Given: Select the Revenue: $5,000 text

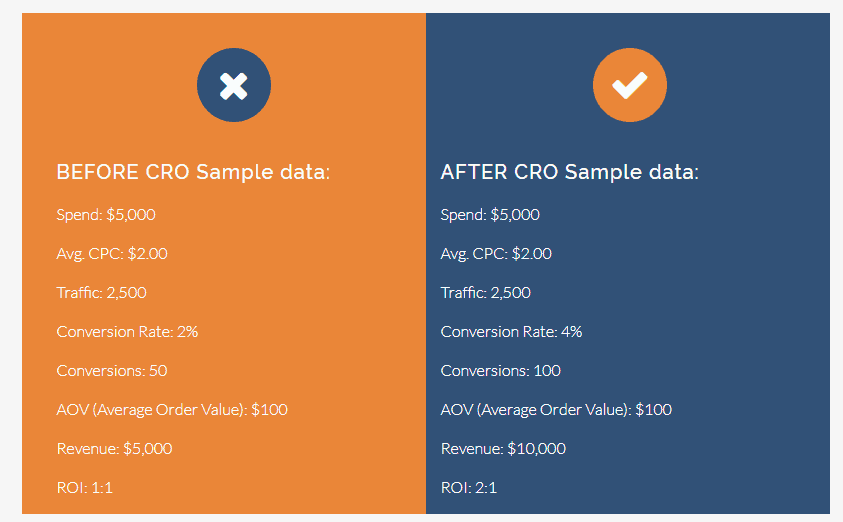Looking at the screenshot, I should (114, 449).
